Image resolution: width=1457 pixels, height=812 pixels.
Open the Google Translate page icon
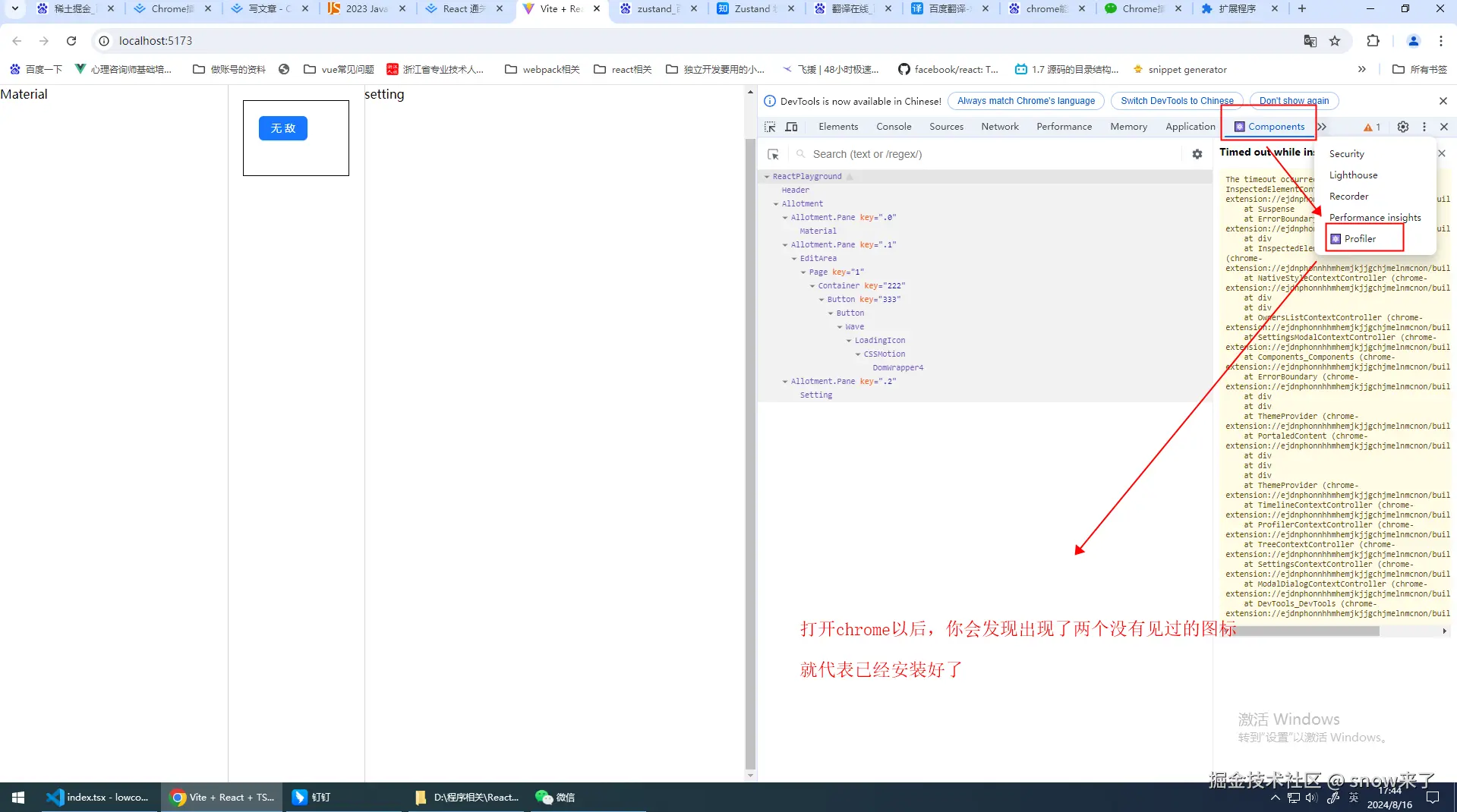coord(1310,41)
